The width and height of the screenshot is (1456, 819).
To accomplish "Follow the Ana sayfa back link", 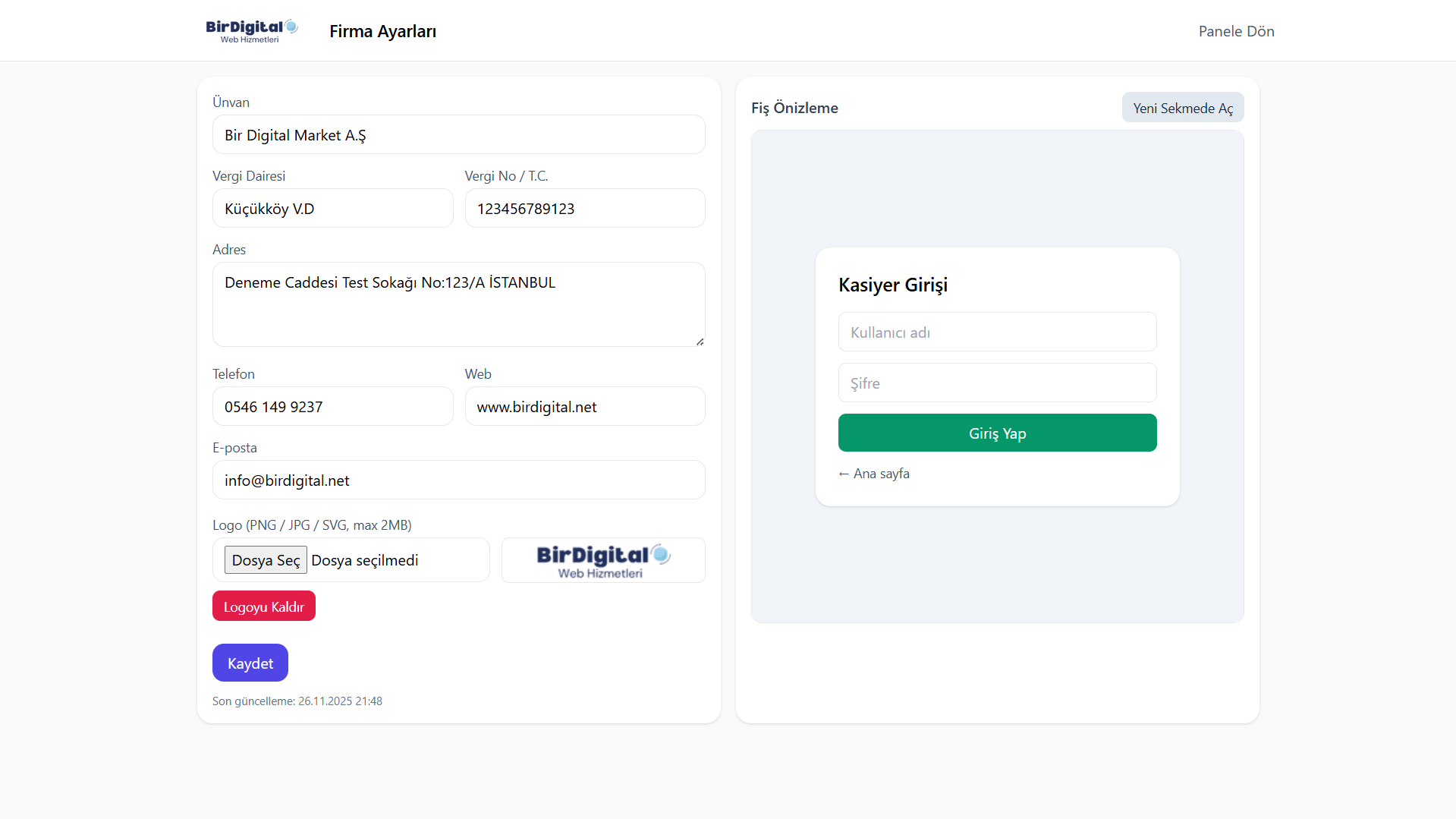I will click(874, 474).
